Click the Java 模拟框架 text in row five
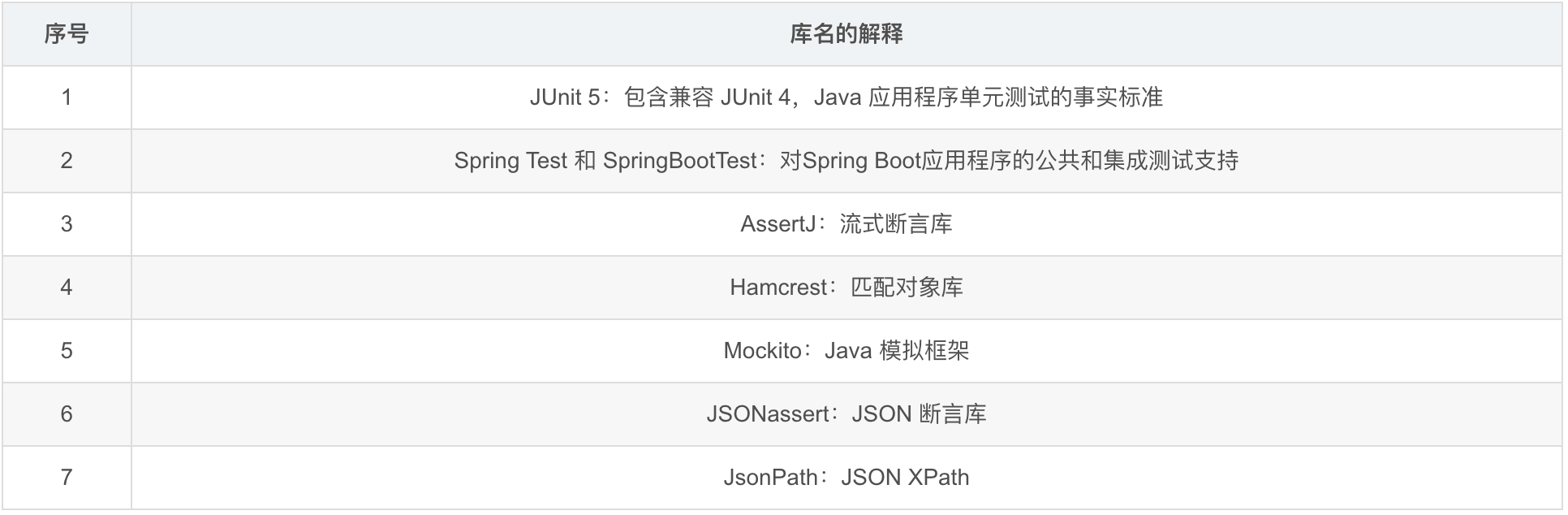 click(x=897, y=351)
